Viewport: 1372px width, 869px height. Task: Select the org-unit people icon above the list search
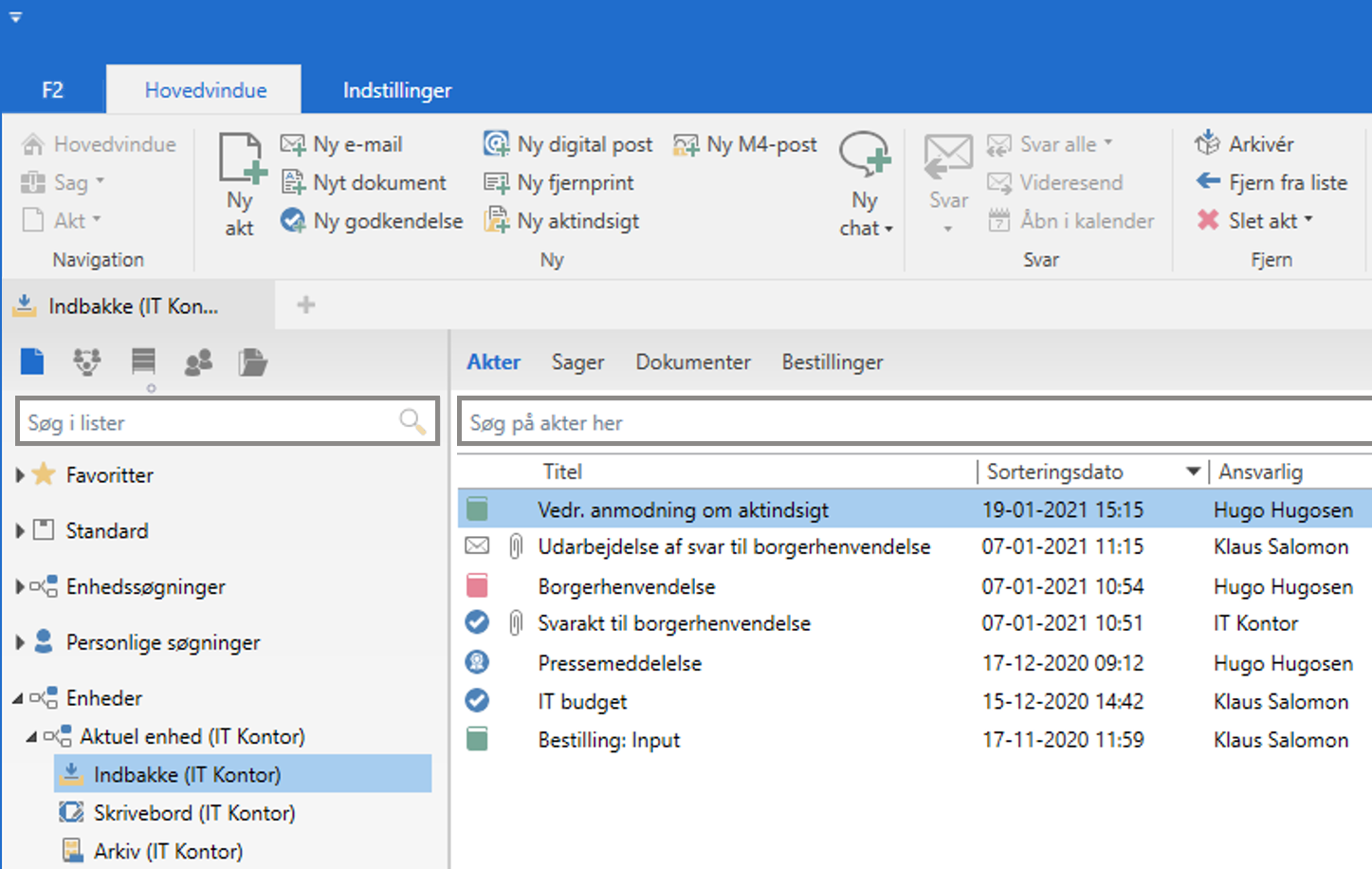coord(87,361)
